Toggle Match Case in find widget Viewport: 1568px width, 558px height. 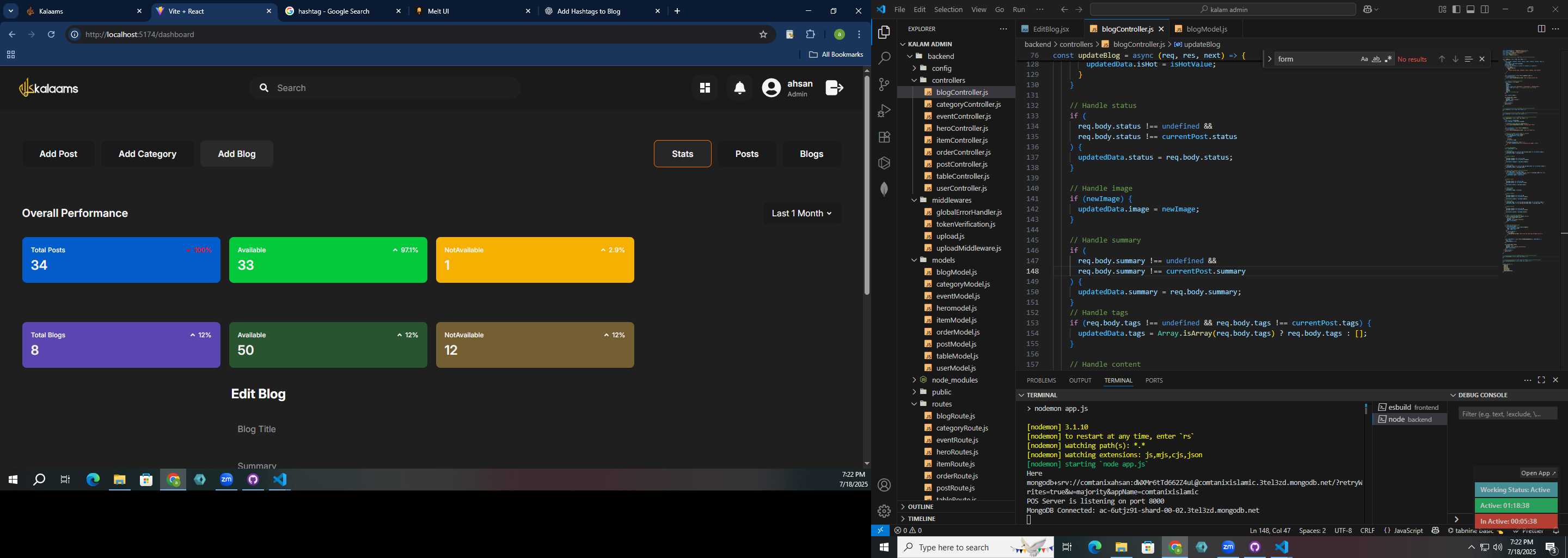(1364, 59)
